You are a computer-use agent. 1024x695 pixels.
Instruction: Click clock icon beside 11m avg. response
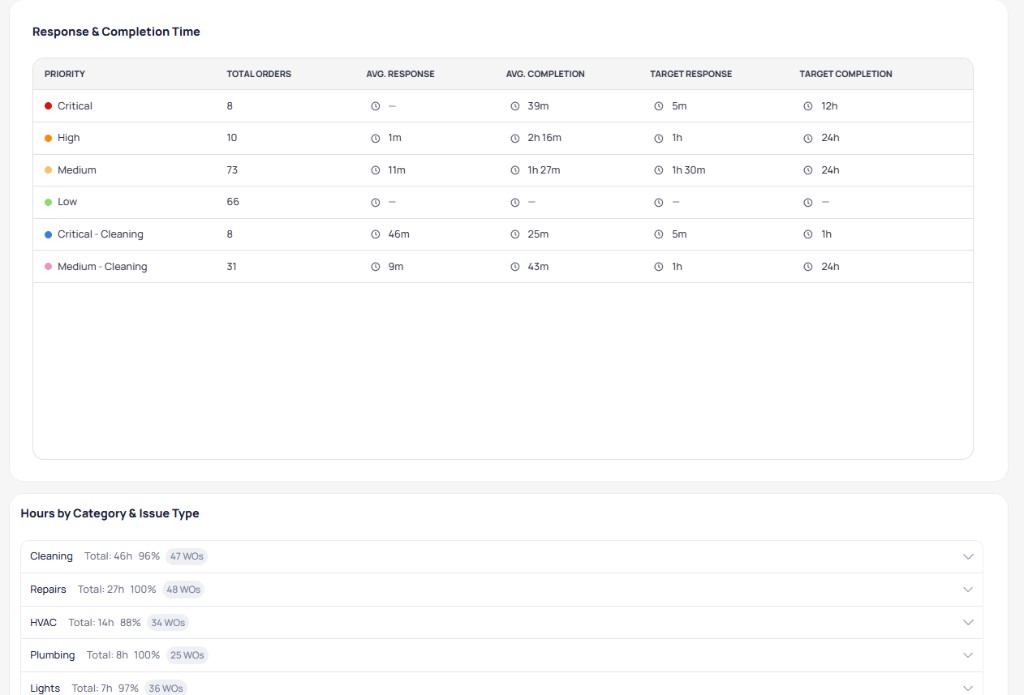pos(376,170)
